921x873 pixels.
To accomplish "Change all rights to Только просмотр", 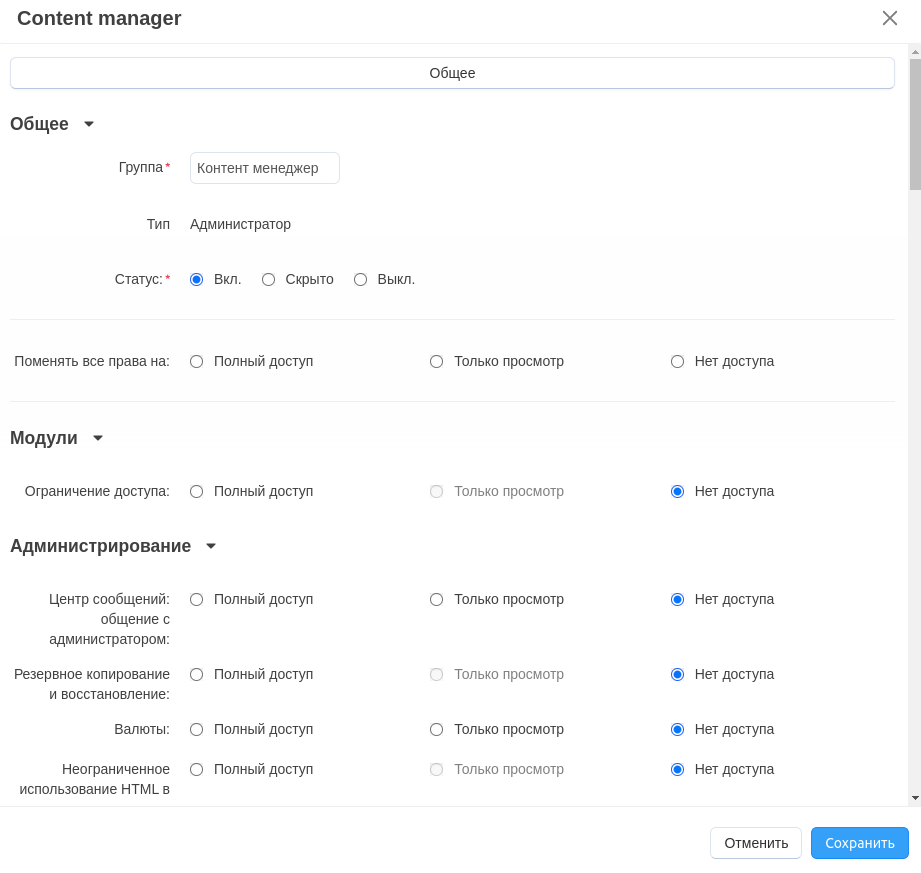I will click(x=437, y=362).
